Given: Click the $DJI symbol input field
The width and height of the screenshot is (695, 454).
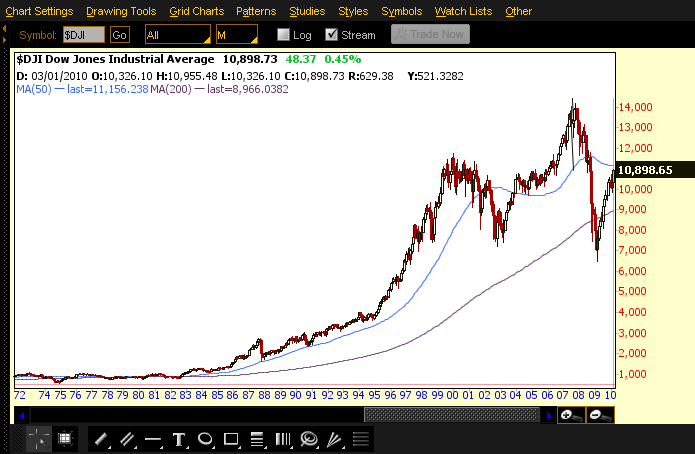Looking at the screenshot, I should click(x=84, y=35).
